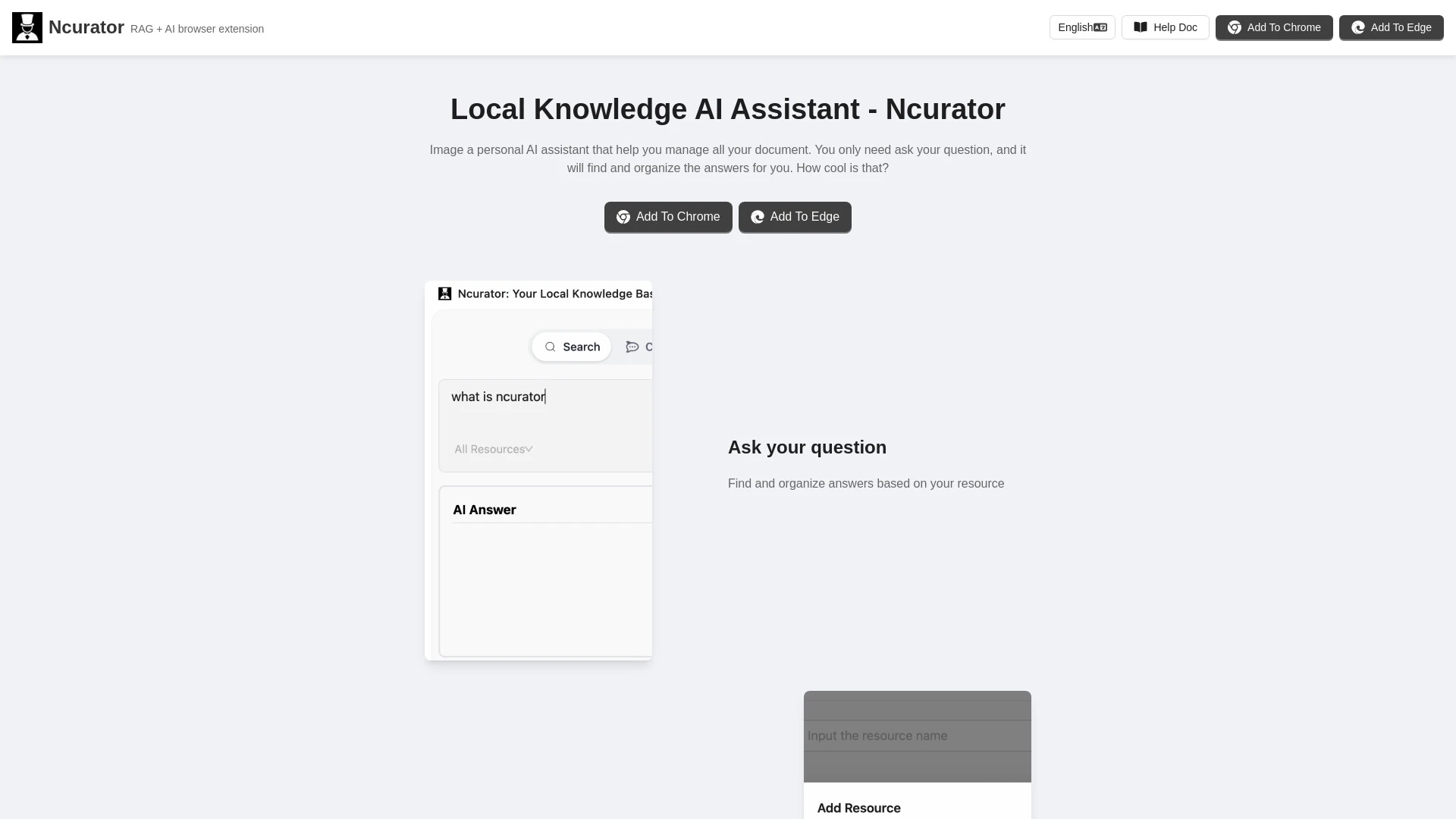Select the translation icon next to English

tap(1101, 27)
